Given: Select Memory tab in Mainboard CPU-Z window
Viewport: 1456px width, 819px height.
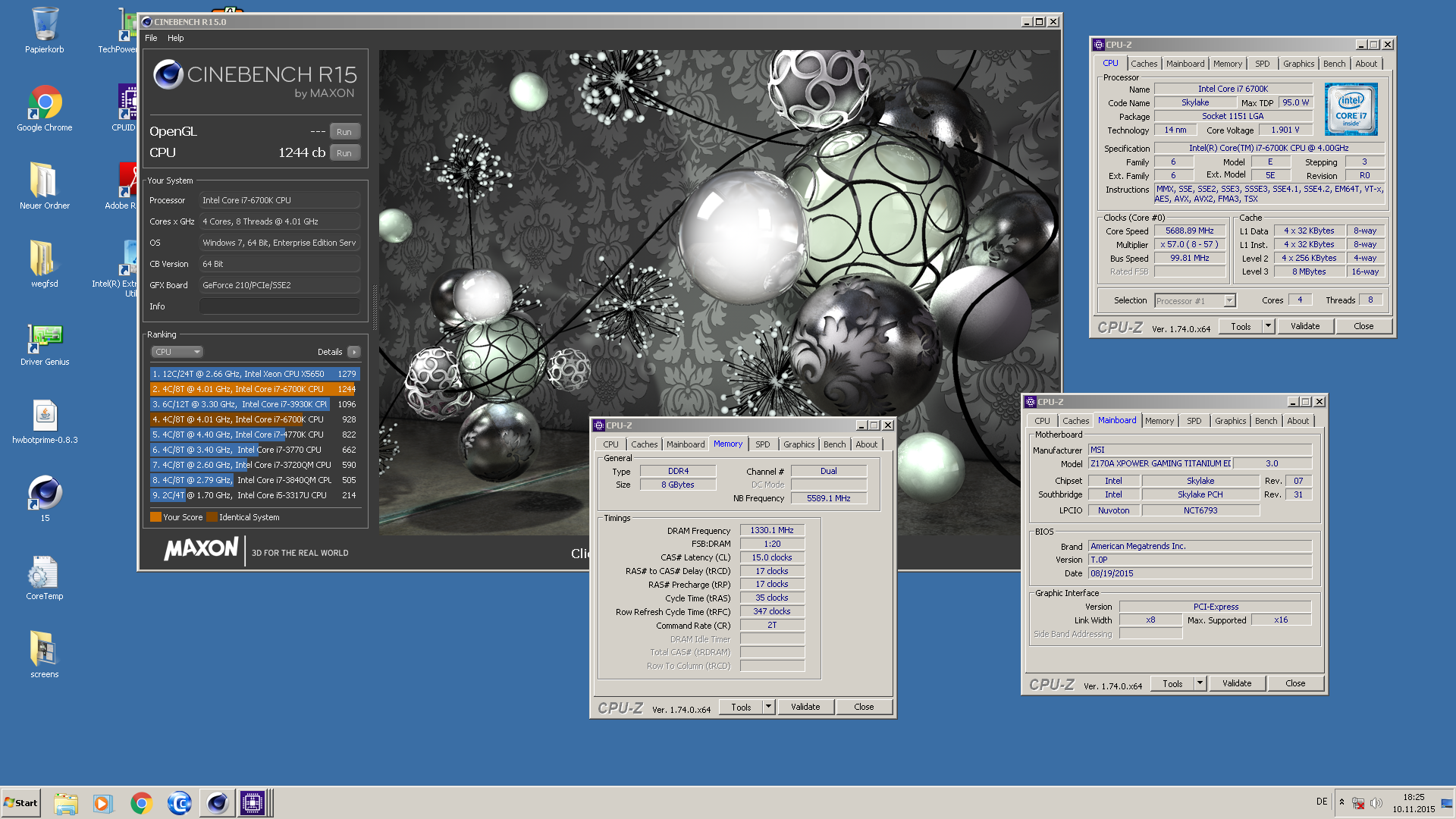Looking at the screenshot, I should 1159,421.
